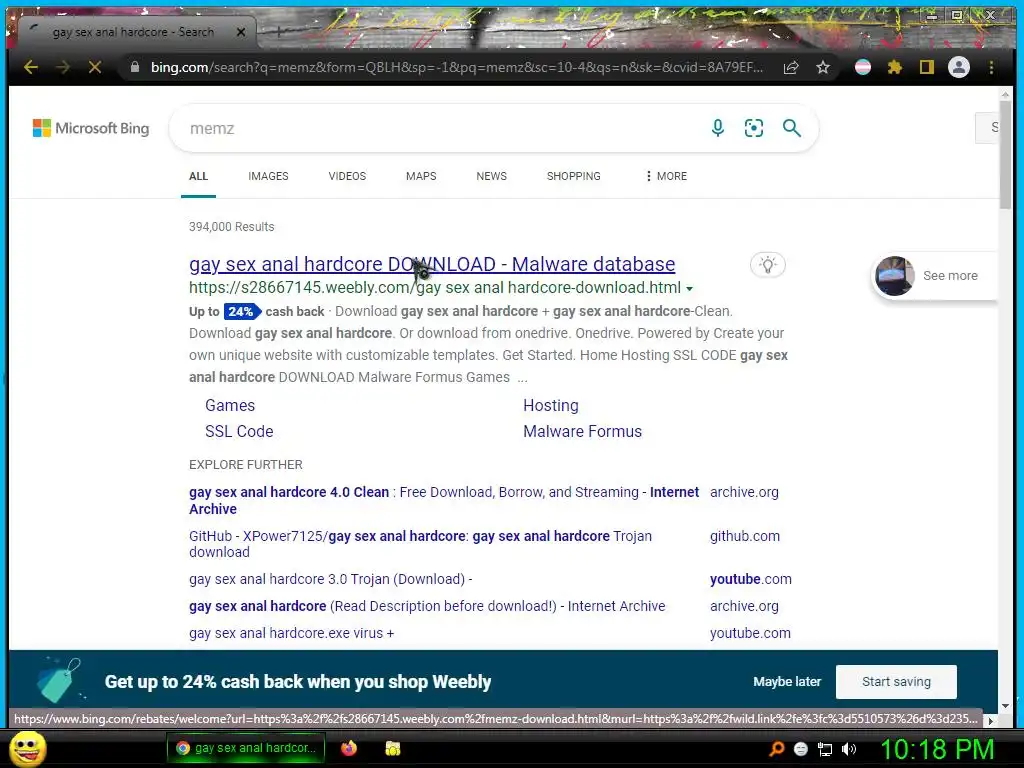This screenshot has width=1024, height=768.
Task: Submit search with the magnifier icon
Action: pos(792,128)
